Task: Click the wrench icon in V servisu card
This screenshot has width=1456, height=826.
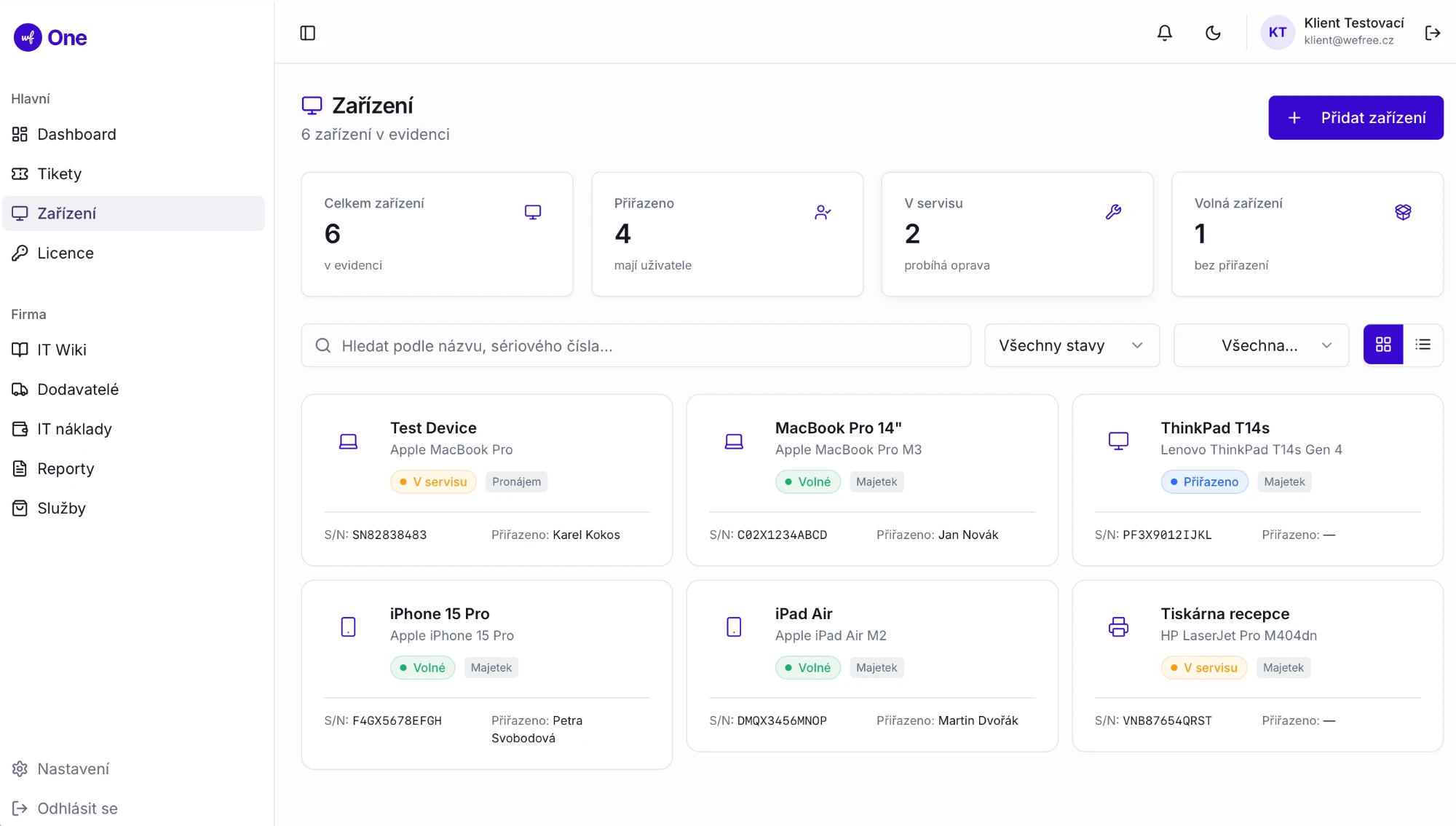Action: 1113,212
